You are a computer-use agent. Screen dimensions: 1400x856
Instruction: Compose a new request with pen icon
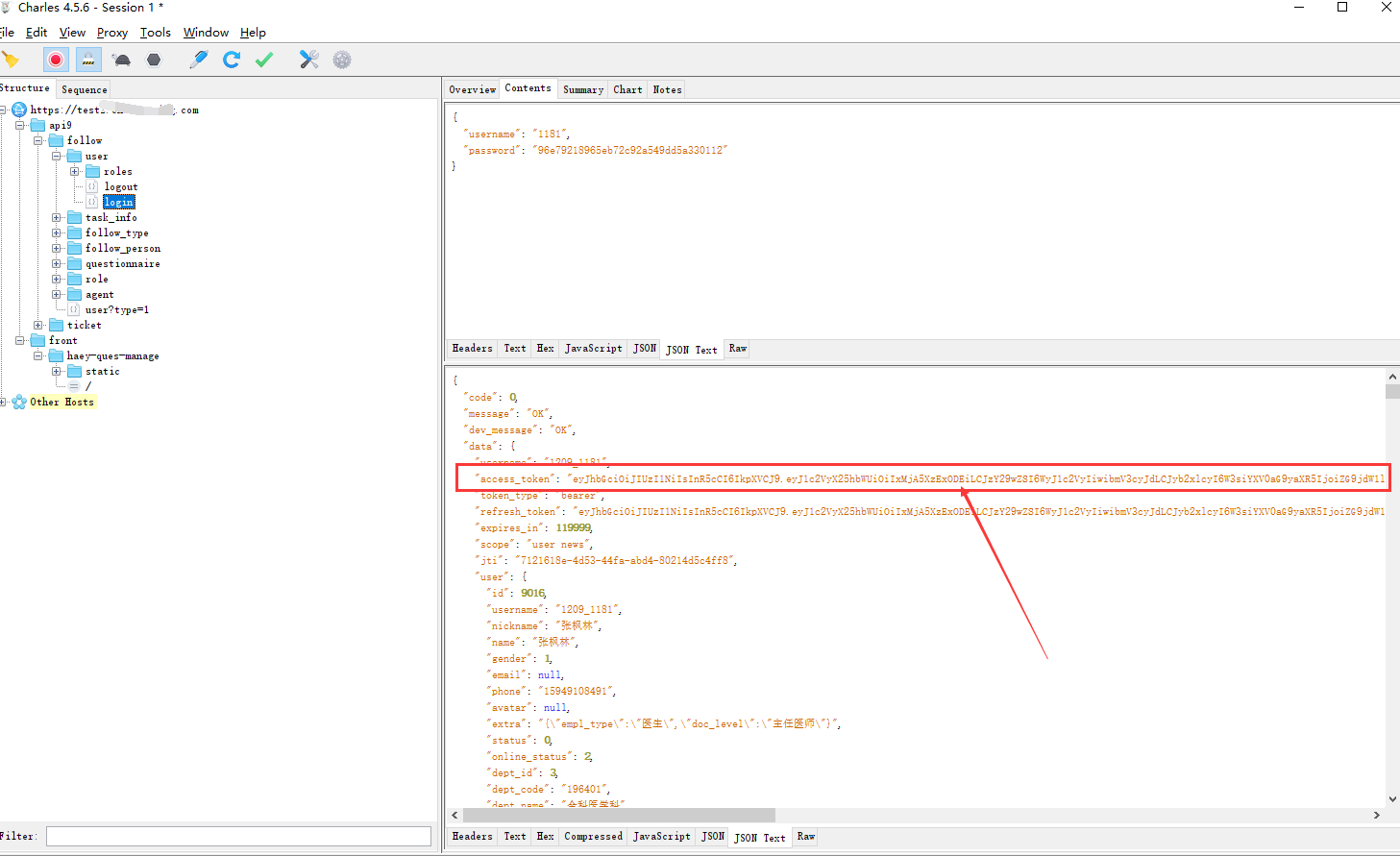pyautogui.click(x=199, y=60)
